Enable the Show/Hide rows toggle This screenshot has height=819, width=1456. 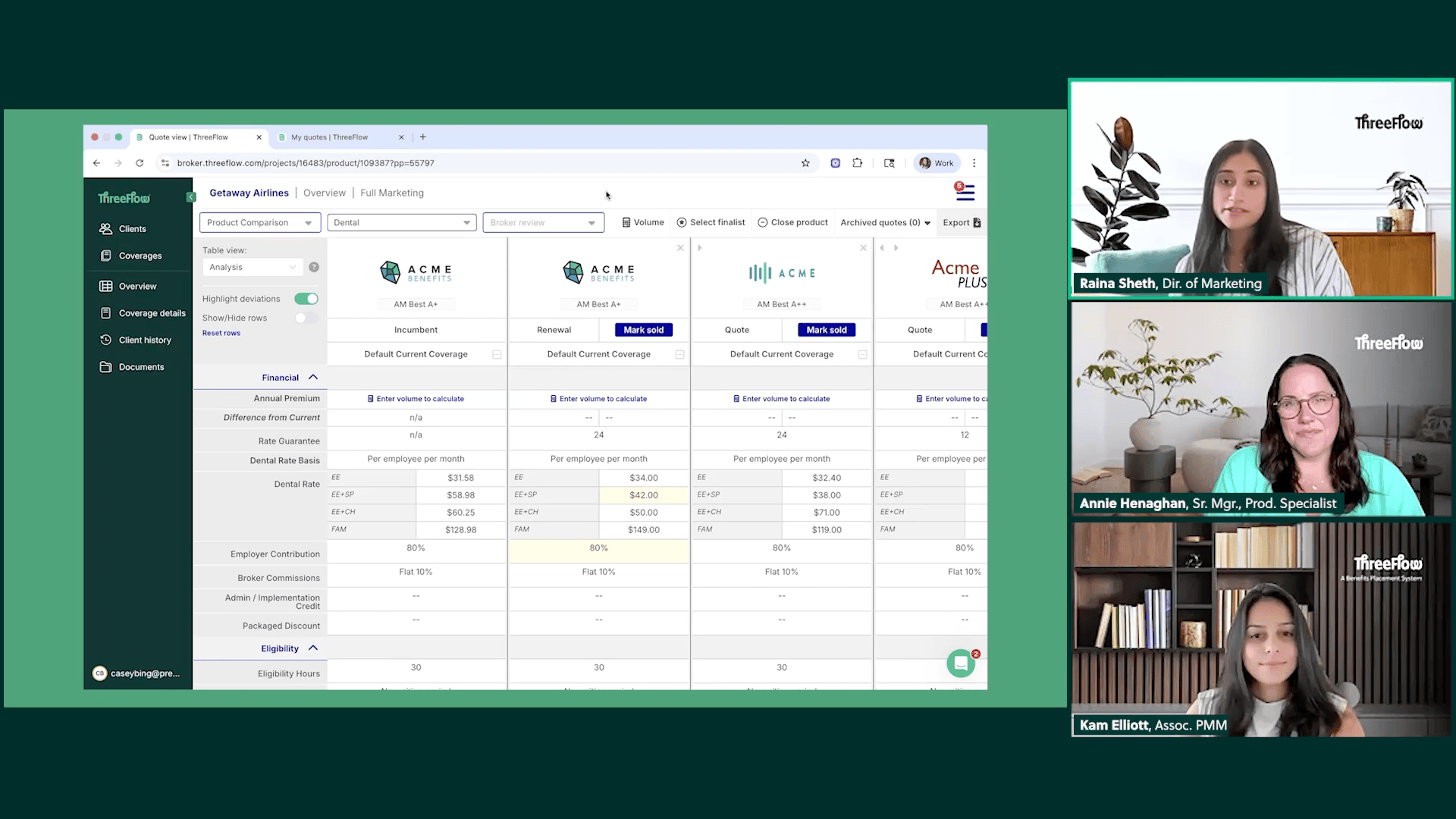coord(306,318)
